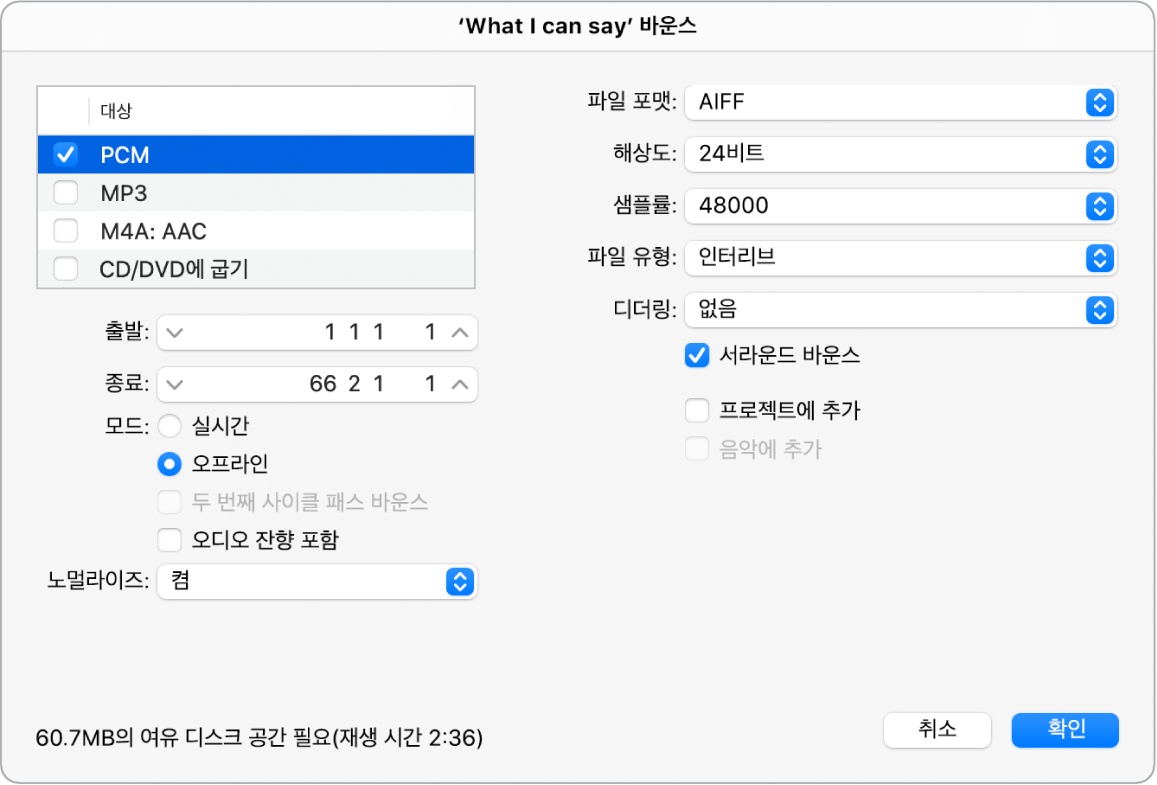Increase the 출발 start position with up chevron

coord(460,333)
